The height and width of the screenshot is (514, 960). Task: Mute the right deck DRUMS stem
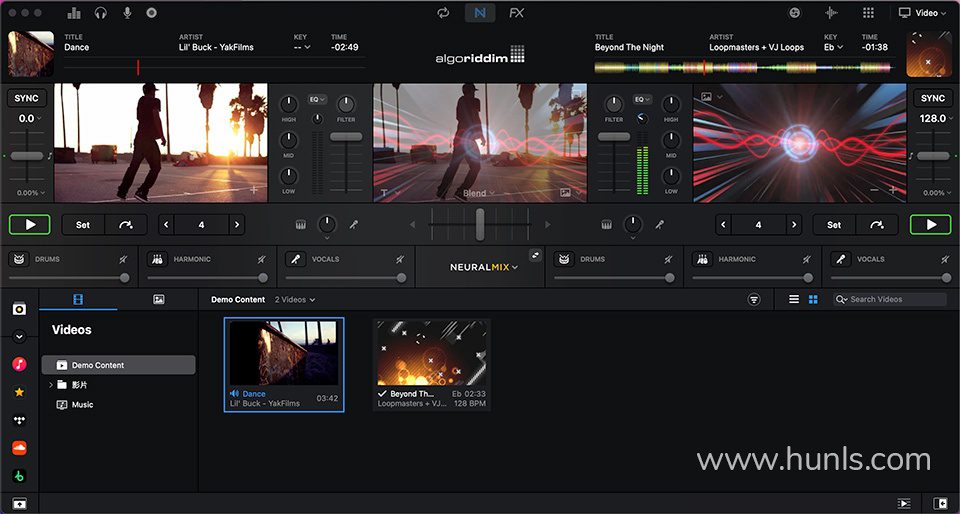coord(668,259)
